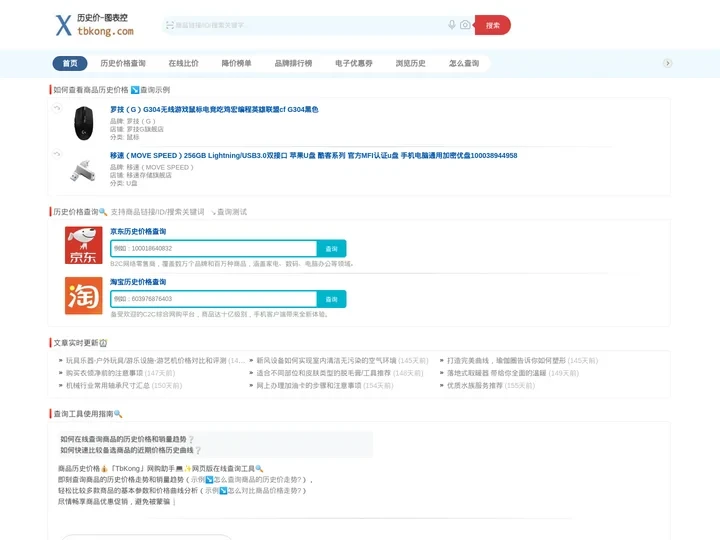Open the 怎么查询 tab
This screenshot has height=540, width=720.
click(464, 63)
